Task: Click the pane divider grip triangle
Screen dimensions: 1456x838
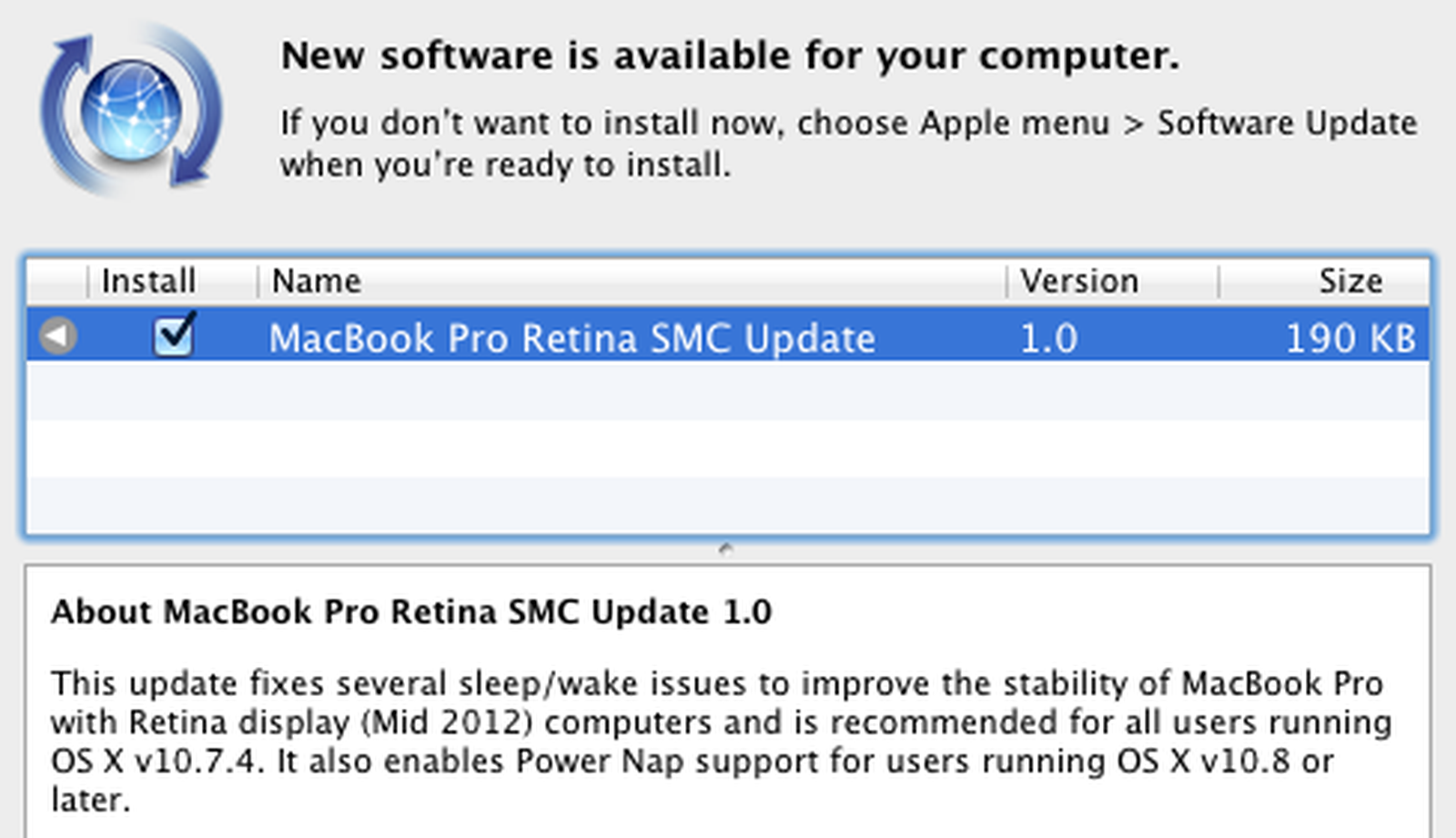Action: coord(725,547)
